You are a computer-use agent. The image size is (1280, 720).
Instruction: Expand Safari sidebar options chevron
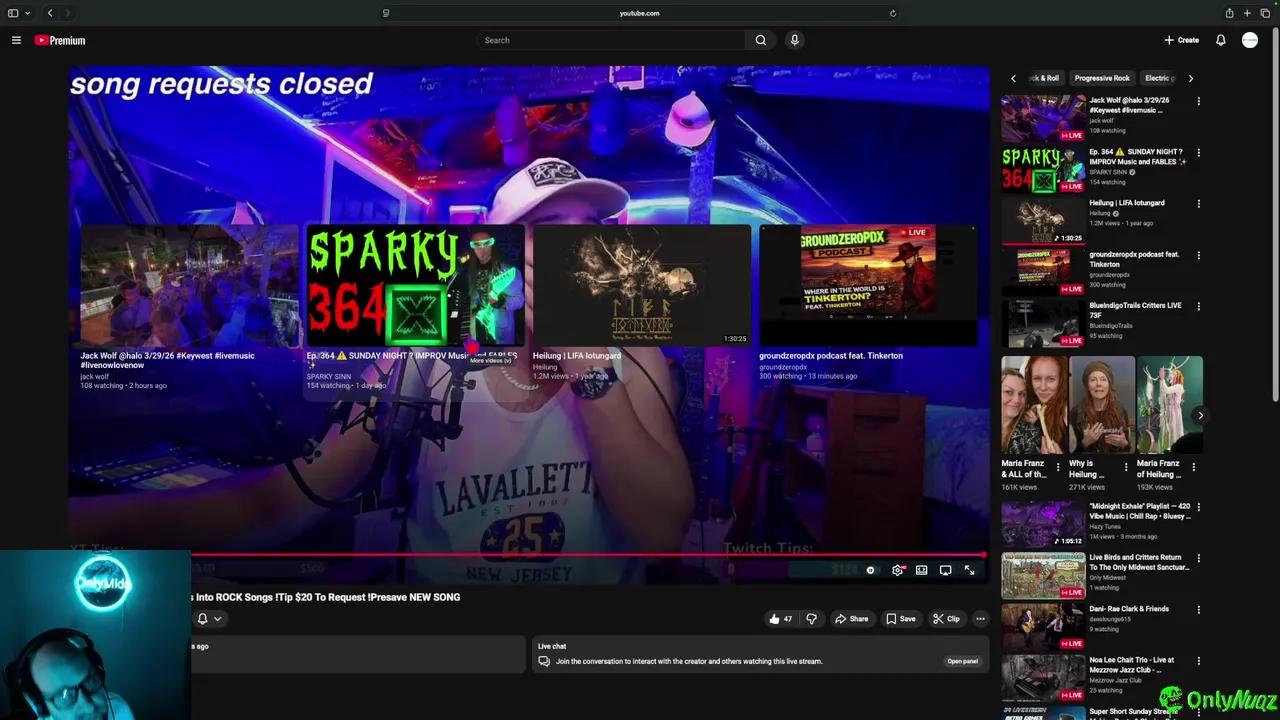point(27,13)
